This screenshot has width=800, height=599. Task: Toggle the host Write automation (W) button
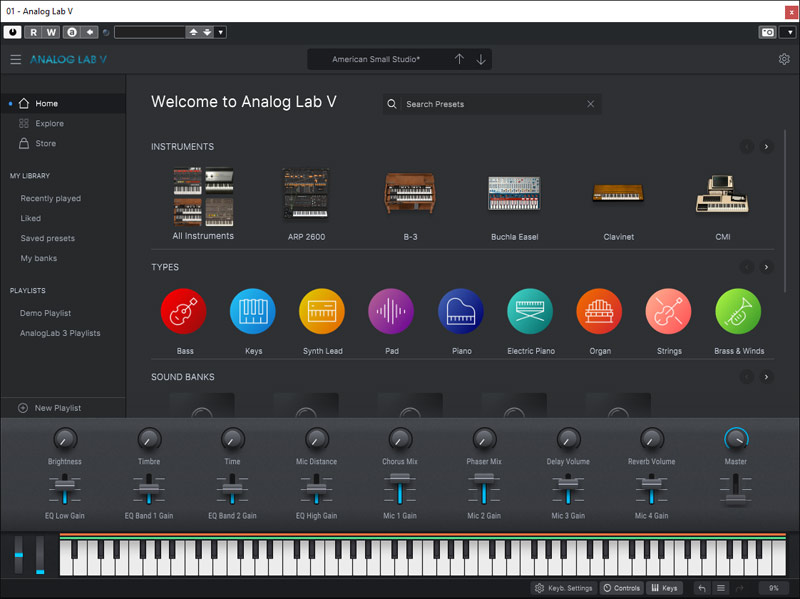click(x=51, y=32)
